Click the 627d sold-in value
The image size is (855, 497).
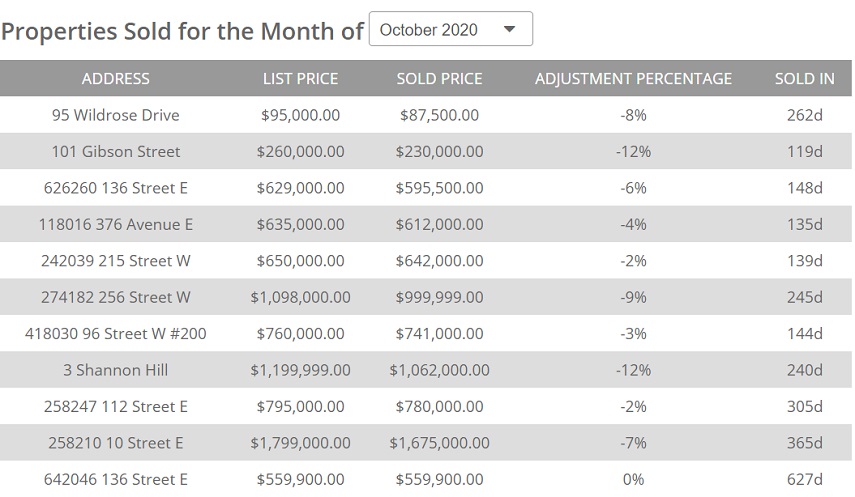point(804,480)
